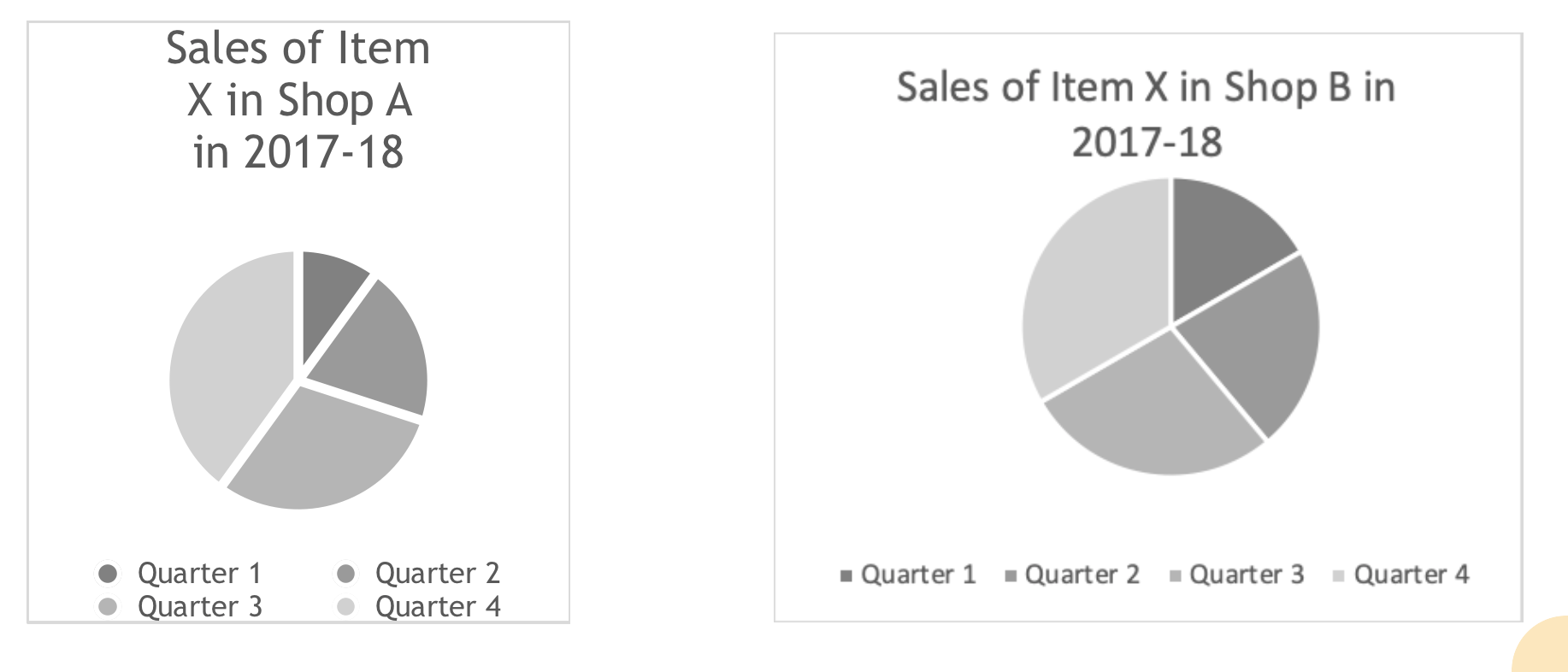Click the Quarter 4 label in Shop B legend

pyautogui.click(x=1412, y=575)
